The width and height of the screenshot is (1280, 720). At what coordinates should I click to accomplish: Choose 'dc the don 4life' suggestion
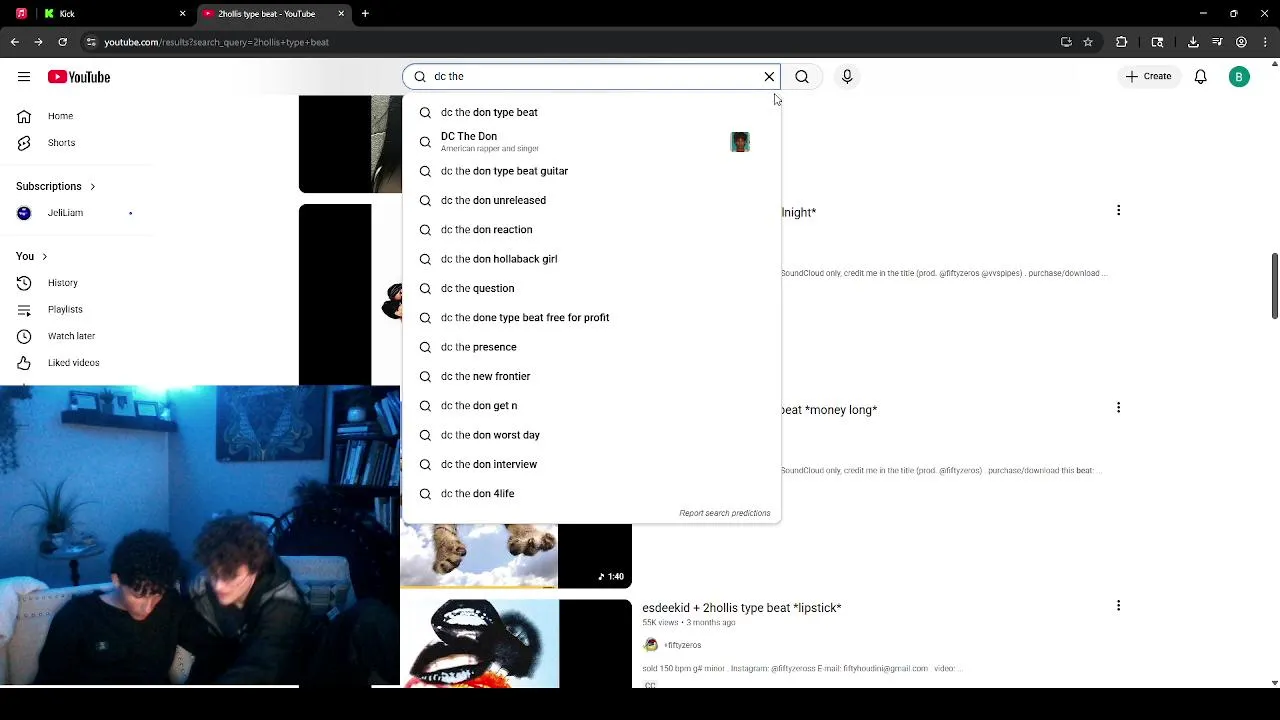coord(591,494)
